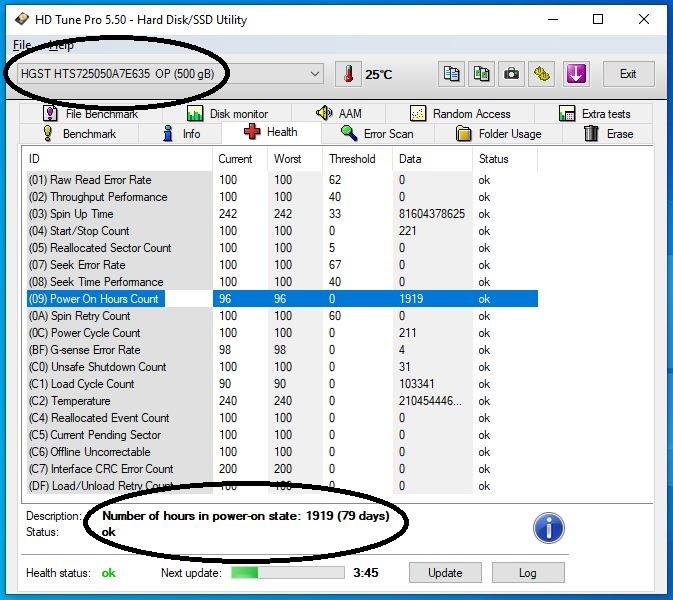Click the 103341 data value

416,384
